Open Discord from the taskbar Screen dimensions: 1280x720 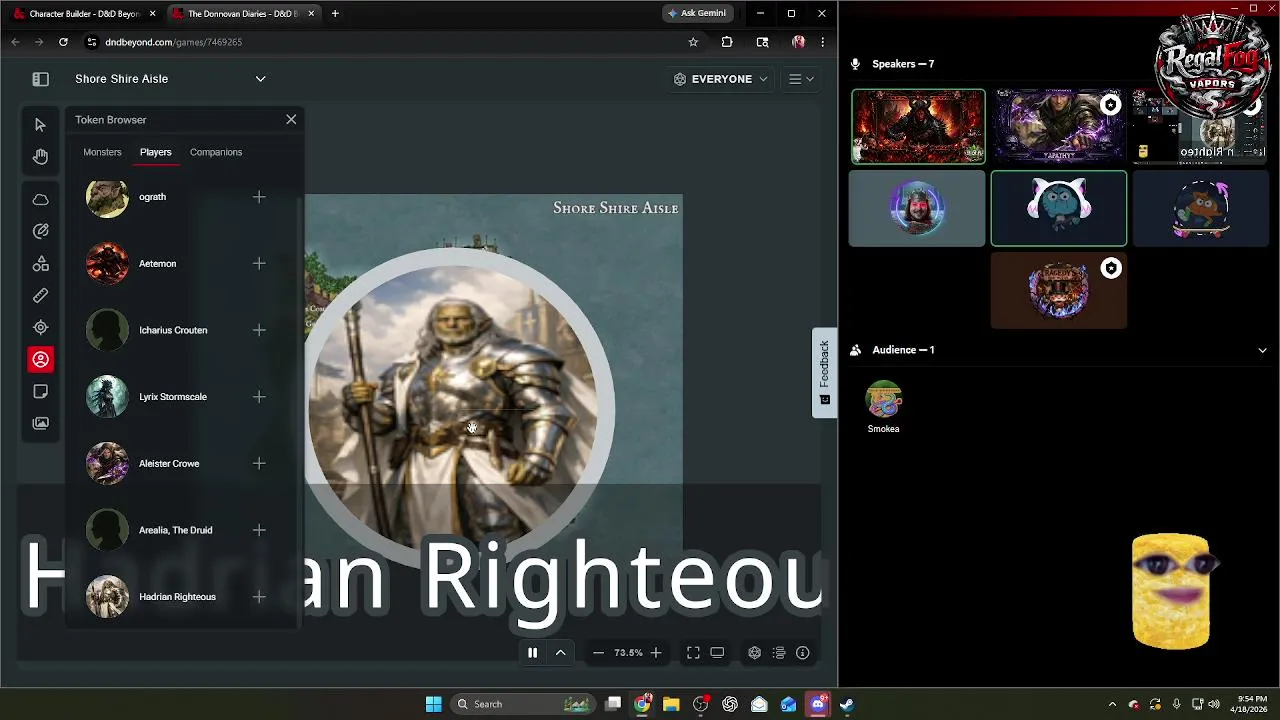818,704
